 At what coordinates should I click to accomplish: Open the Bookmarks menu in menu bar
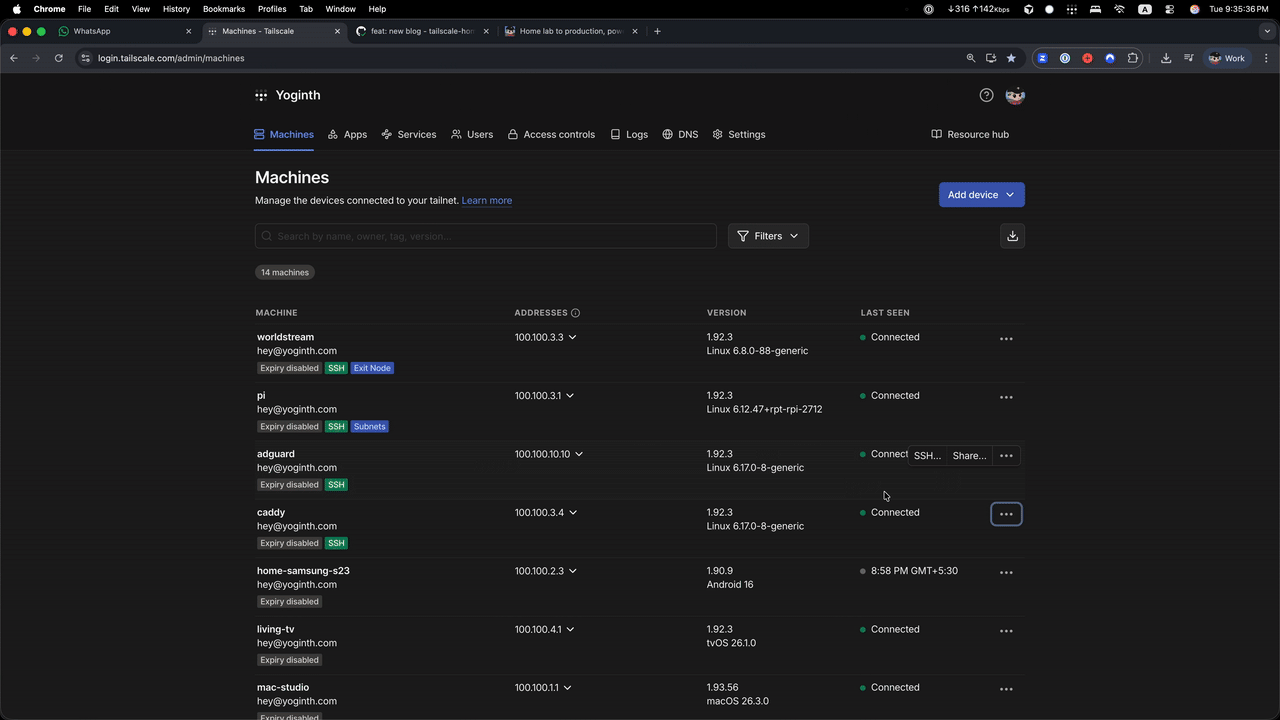(223, 9)
